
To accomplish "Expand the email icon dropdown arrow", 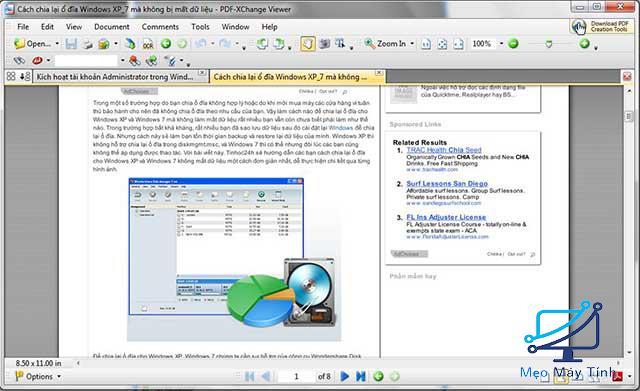I will click(116, 44).
